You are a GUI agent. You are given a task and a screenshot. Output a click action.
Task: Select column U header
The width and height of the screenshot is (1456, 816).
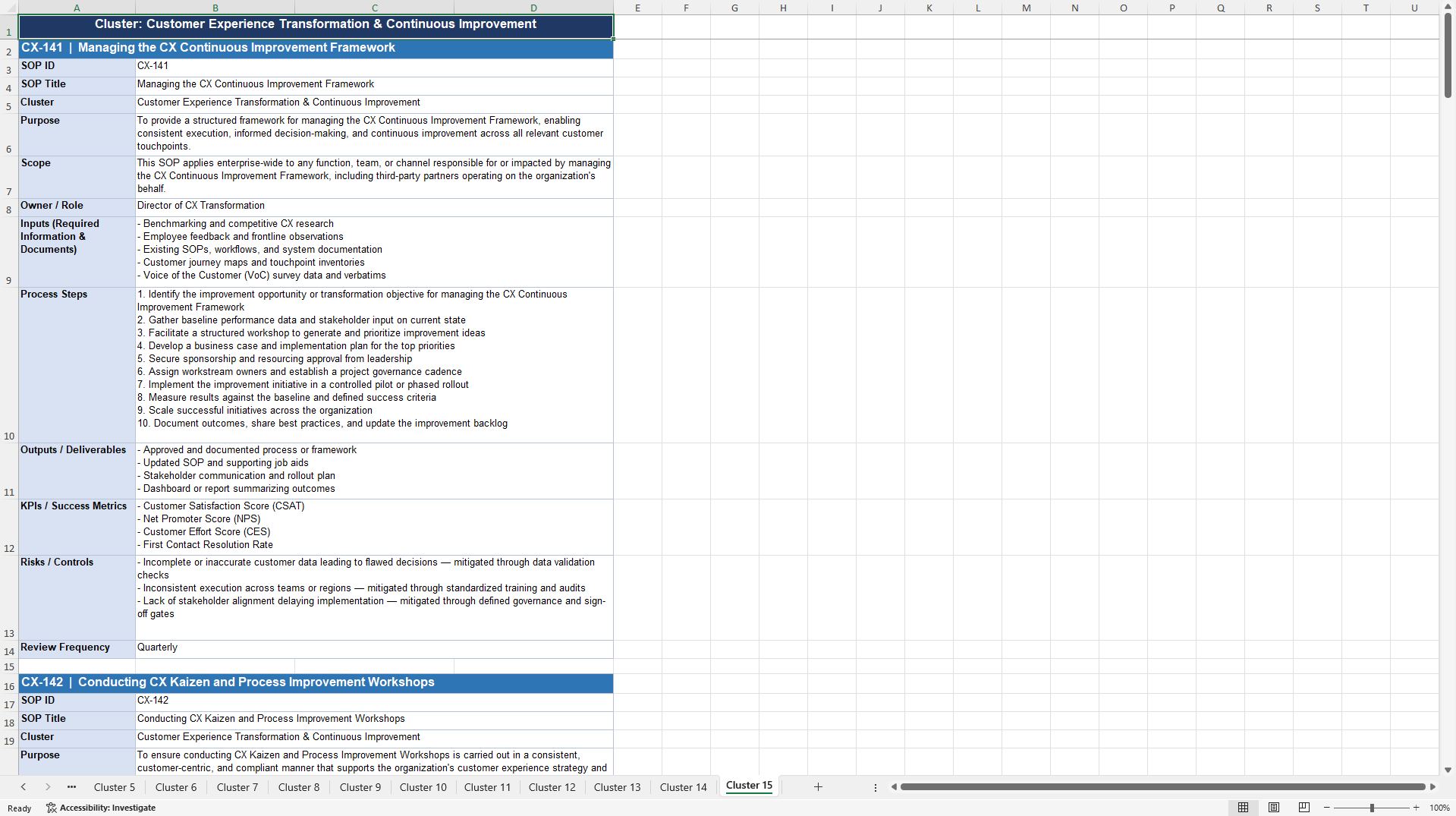coord(1414,8)
